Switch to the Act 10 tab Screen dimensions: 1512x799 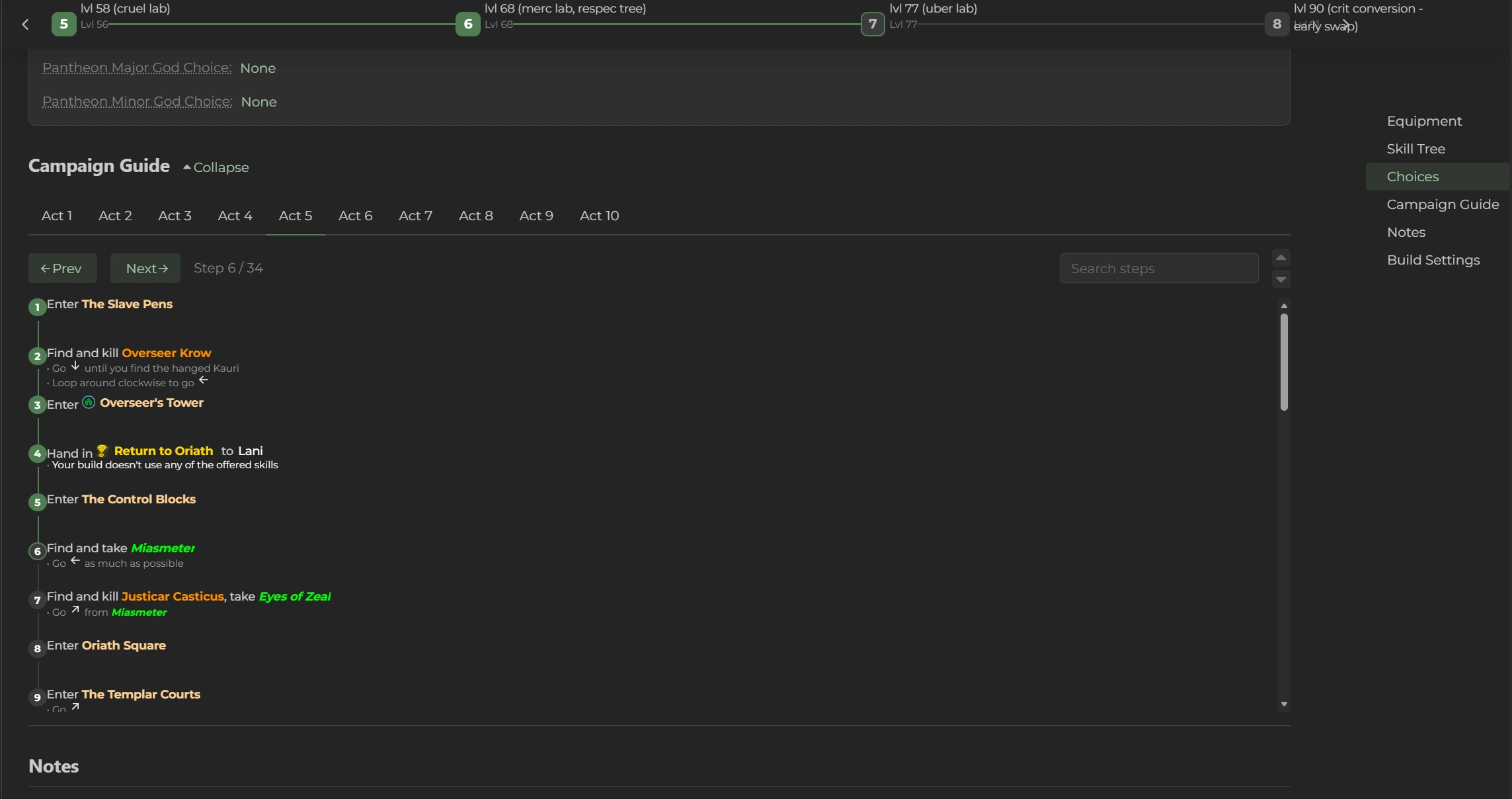pos(599,216)
